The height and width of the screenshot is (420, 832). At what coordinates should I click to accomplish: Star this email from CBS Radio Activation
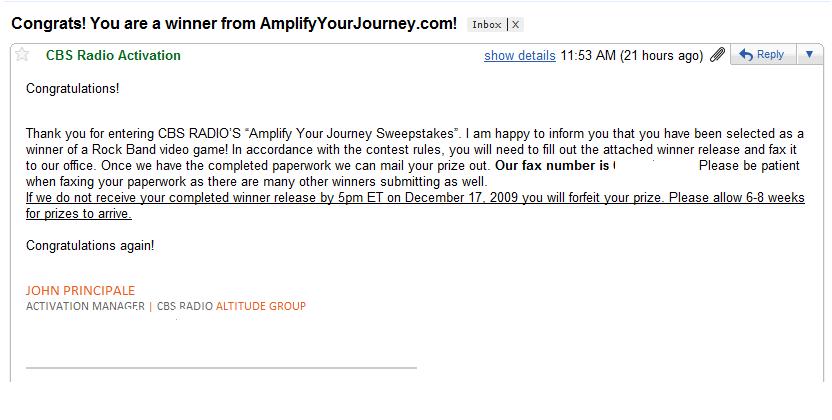22,55
